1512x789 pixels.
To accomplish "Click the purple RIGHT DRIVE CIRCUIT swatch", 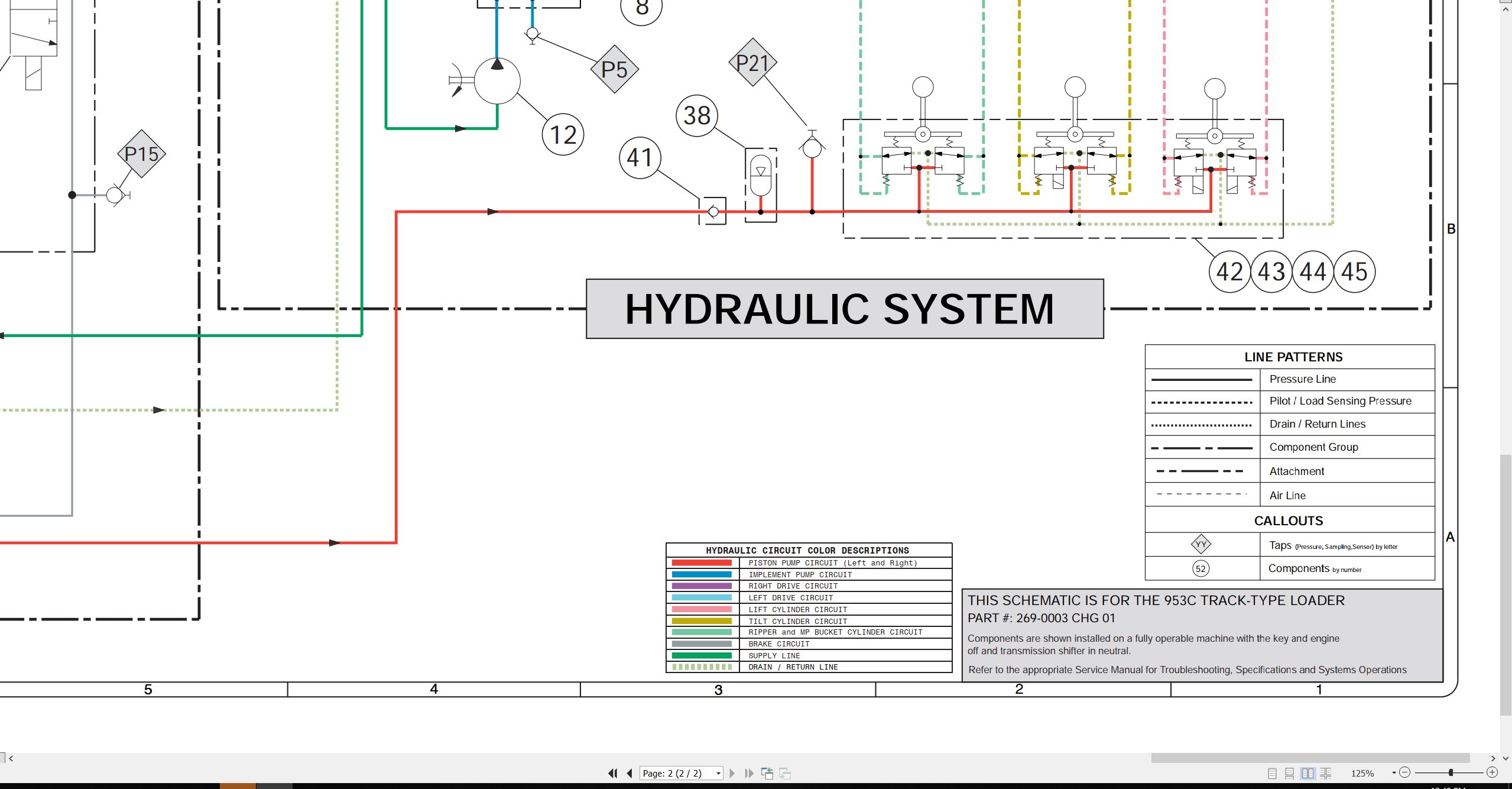I will click(702, 586).
